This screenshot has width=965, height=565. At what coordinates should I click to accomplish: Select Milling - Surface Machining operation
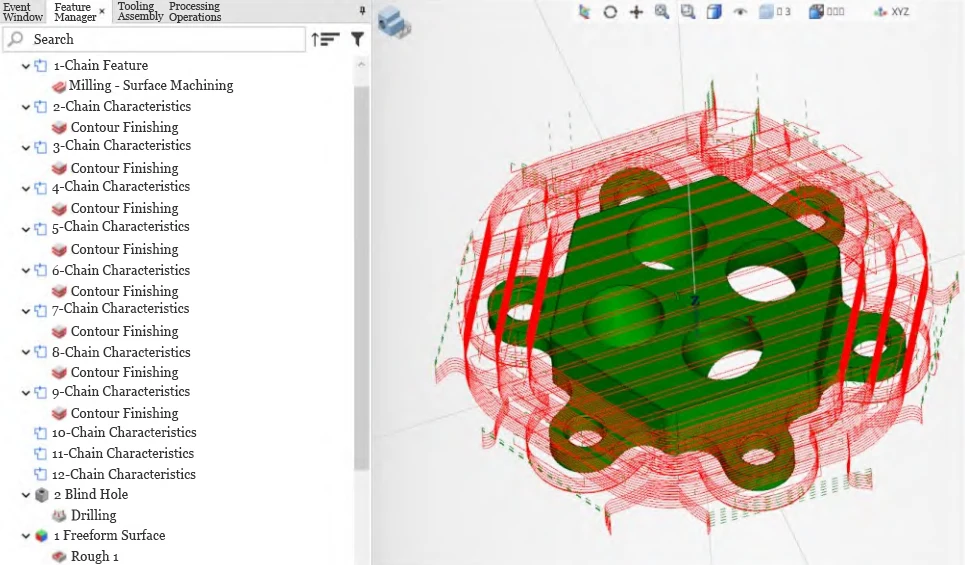[x=150, y=86]
